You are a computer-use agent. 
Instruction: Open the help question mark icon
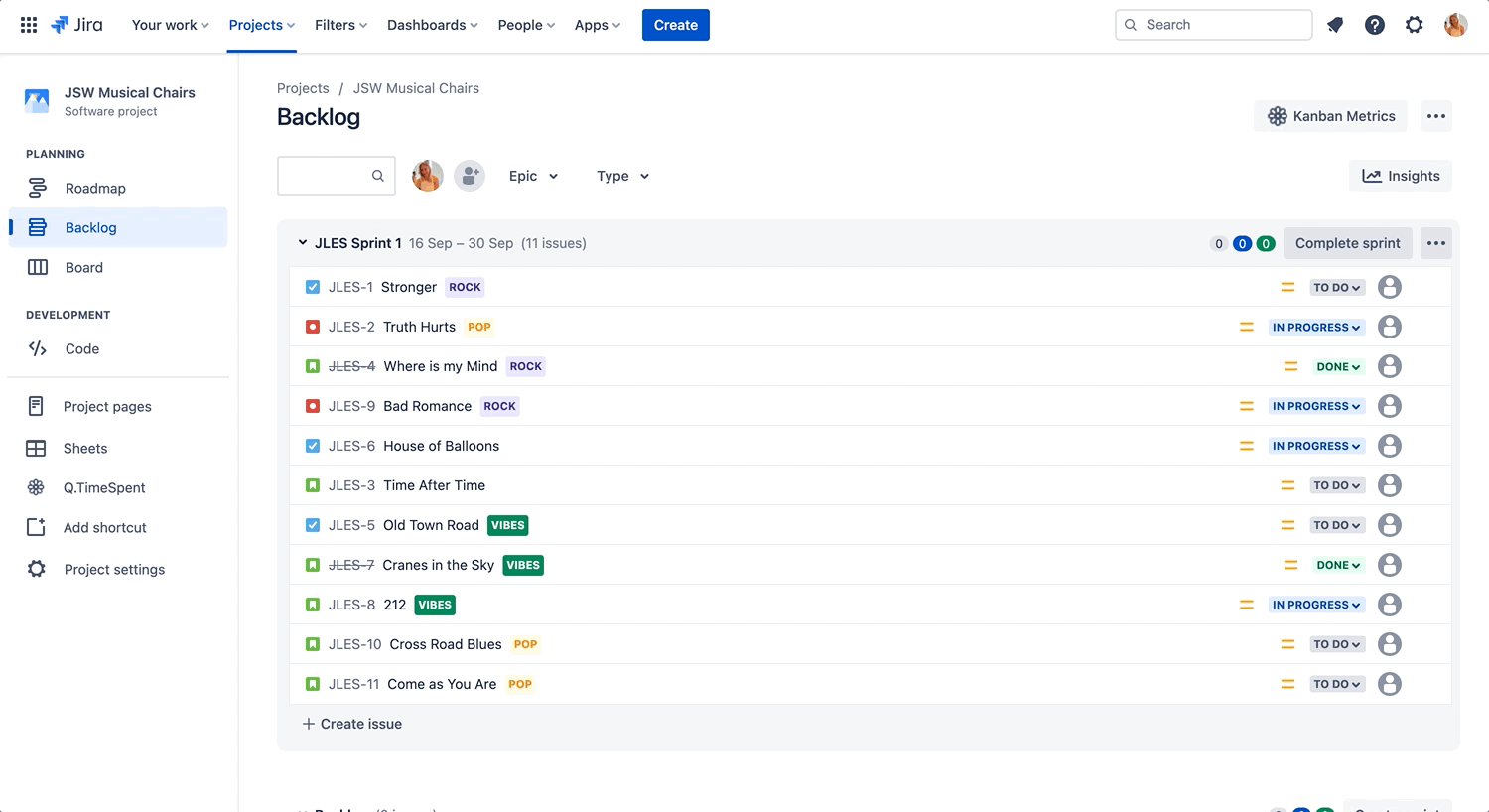click(x=1375, y=25)
